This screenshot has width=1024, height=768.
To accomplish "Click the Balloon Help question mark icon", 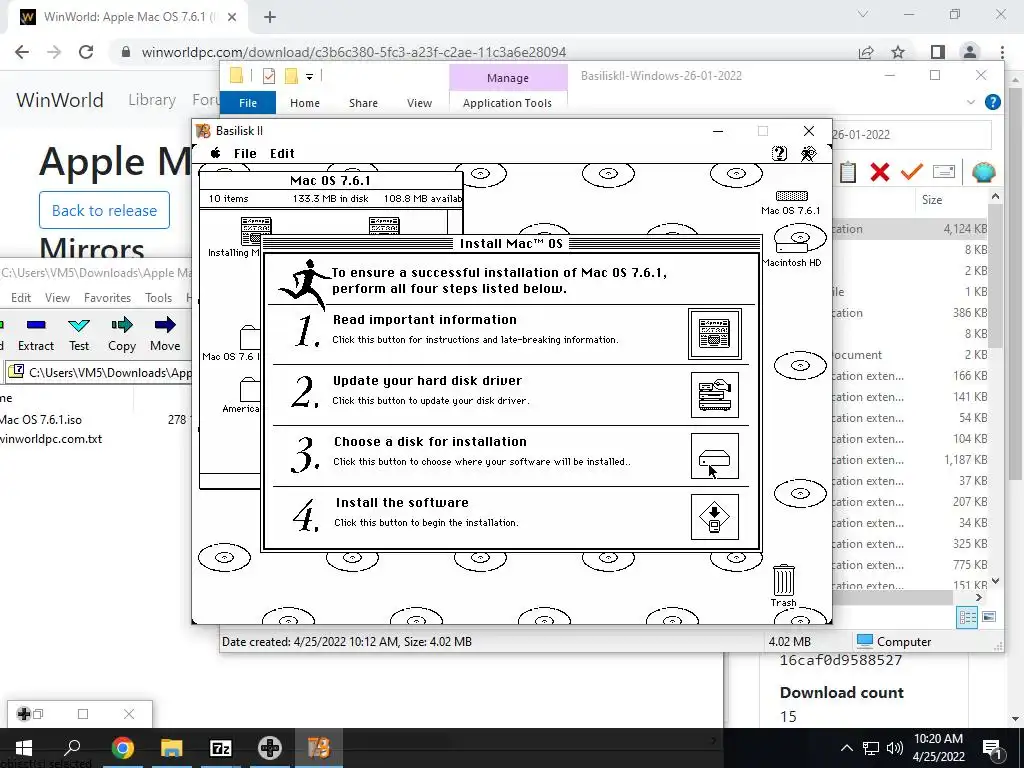I will point(779,153).
